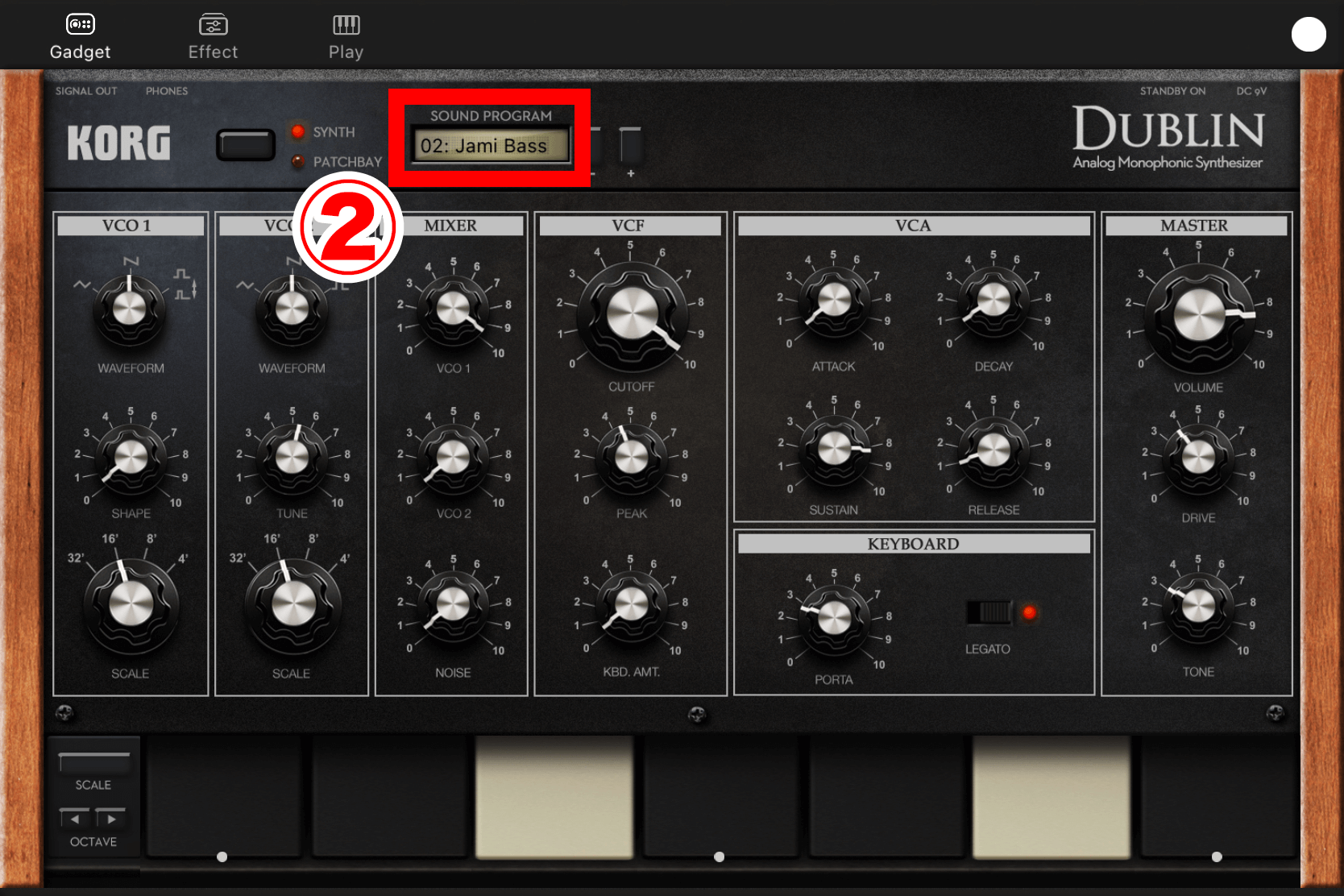Adjust the Mixer VCO 1 level knob
The image size is (1344, 896).
tap(453, 309)
